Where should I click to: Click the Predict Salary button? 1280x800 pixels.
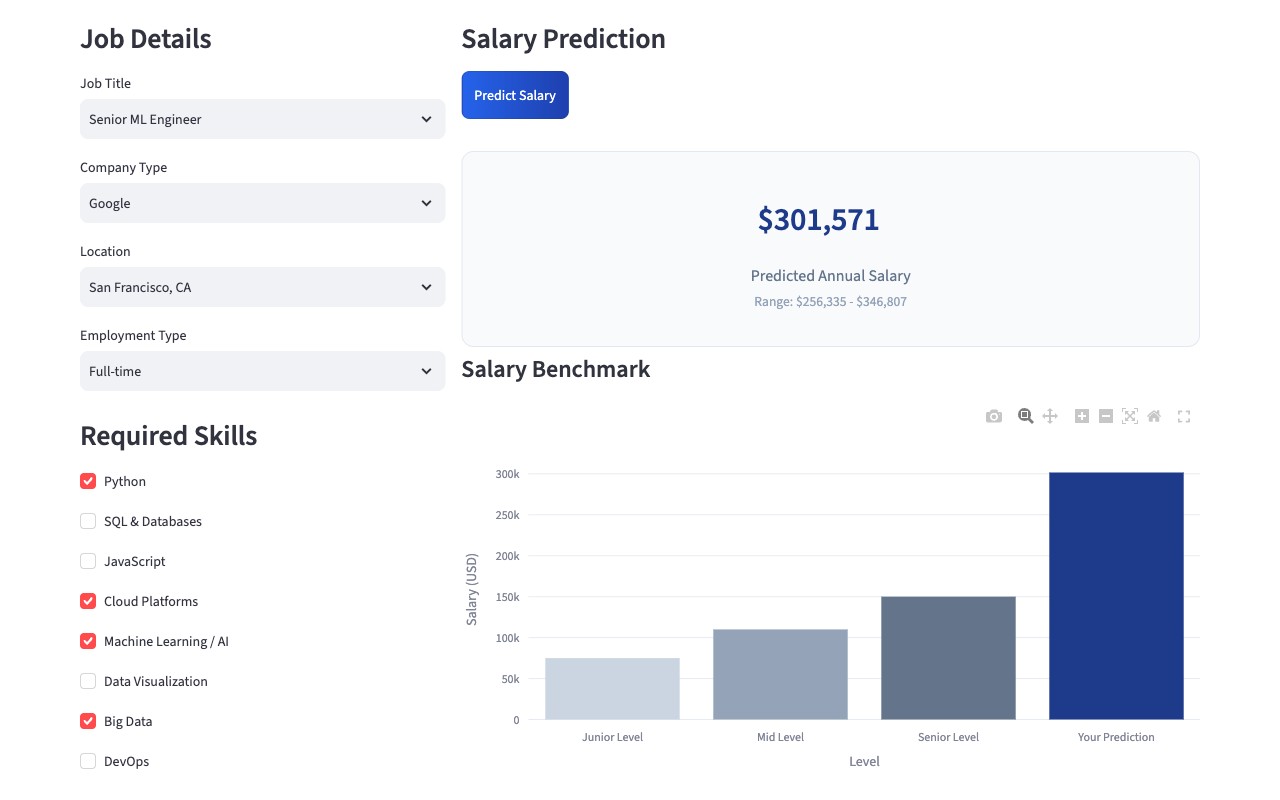coord(515,95)
